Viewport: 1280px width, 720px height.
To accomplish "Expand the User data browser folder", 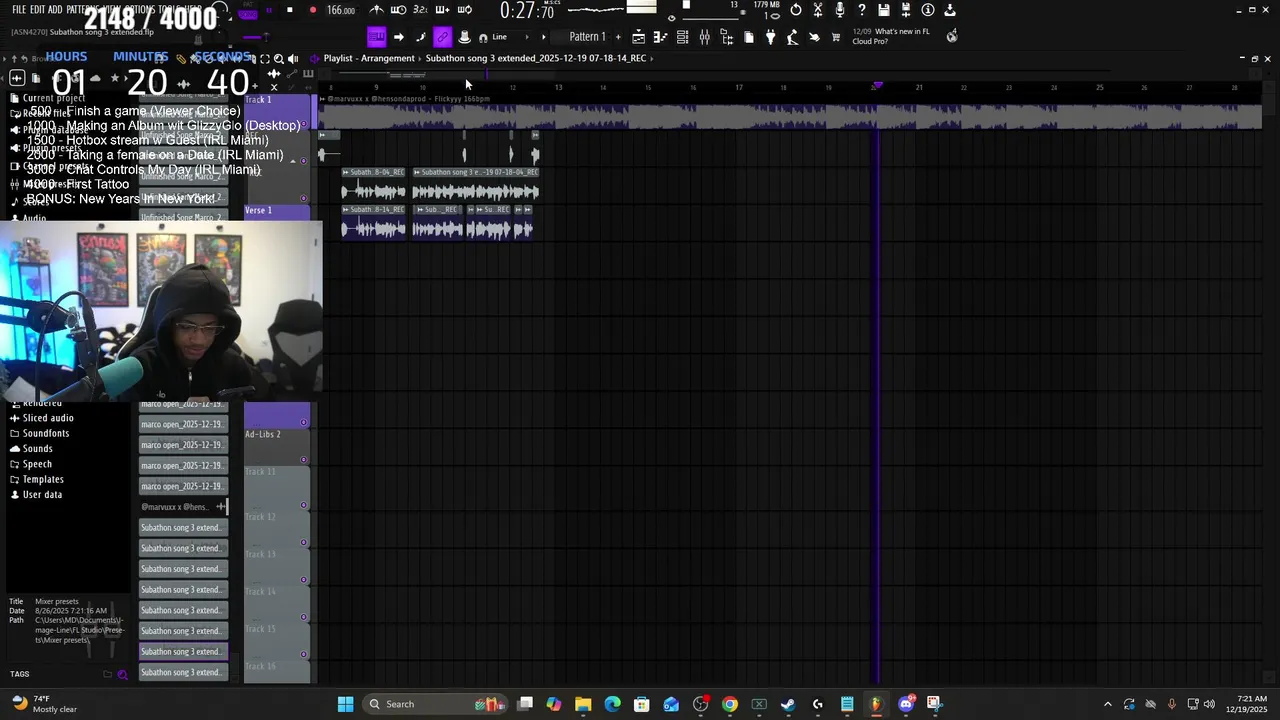I will click(x=42, y=495).
